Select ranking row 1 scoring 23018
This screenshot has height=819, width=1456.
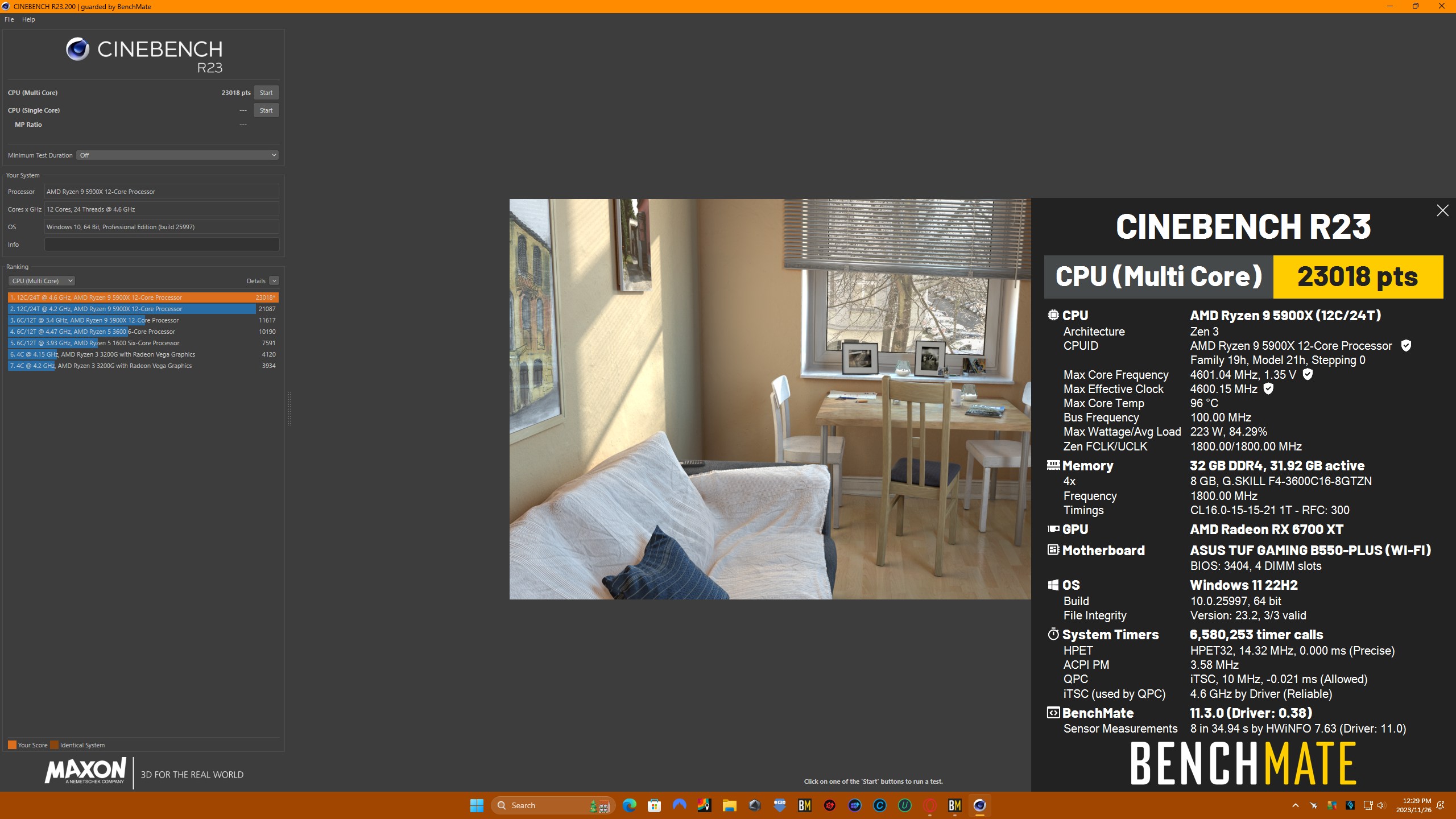(143, 297)
